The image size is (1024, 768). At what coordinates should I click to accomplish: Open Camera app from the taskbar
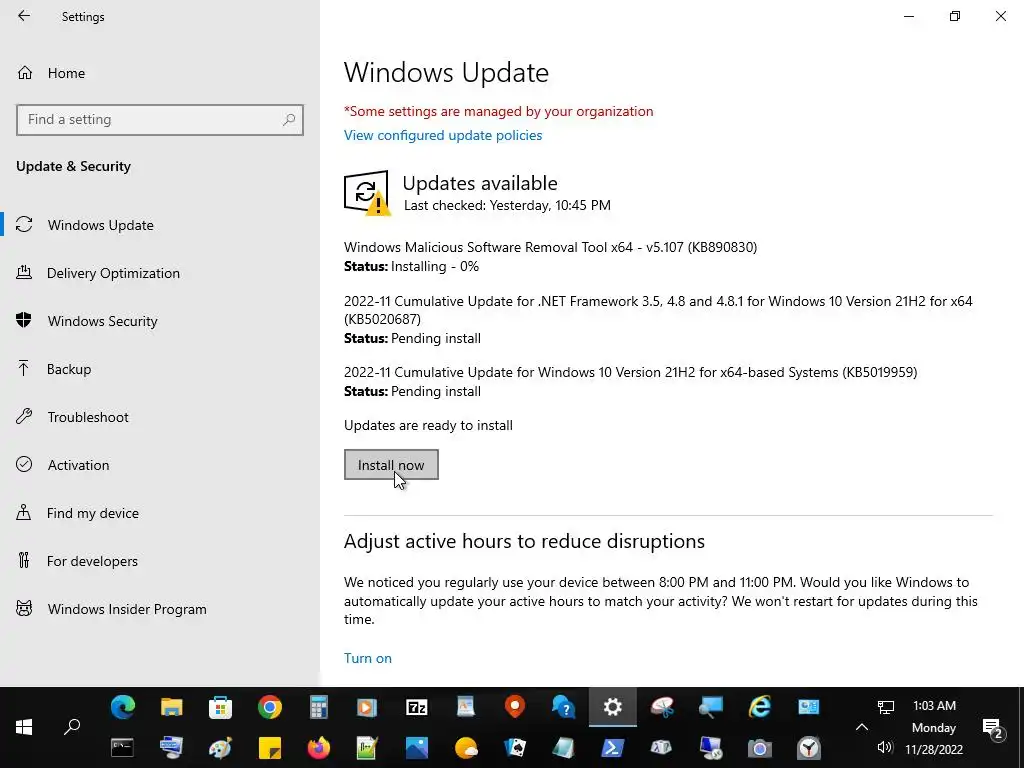point(760,747)
